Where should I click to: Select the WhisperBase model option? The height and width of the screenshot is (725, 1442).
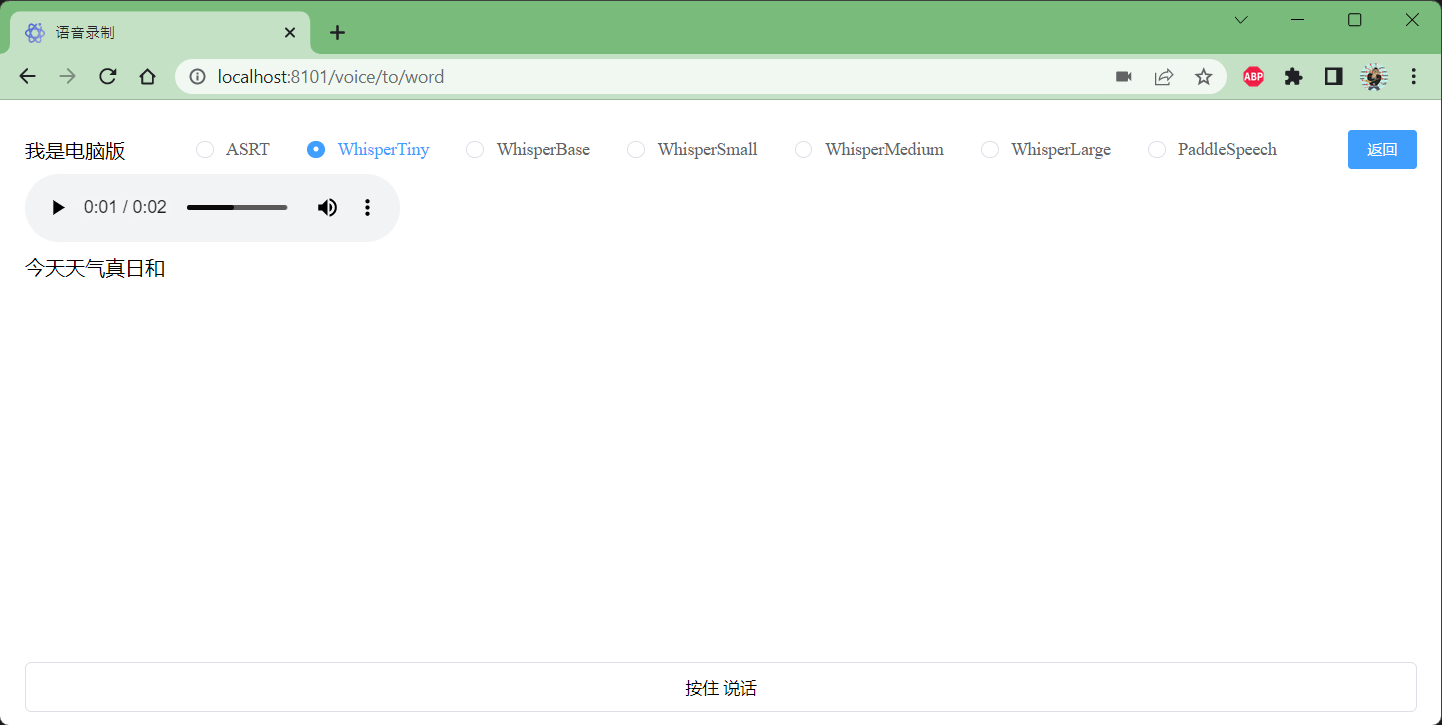coord(475,150)
